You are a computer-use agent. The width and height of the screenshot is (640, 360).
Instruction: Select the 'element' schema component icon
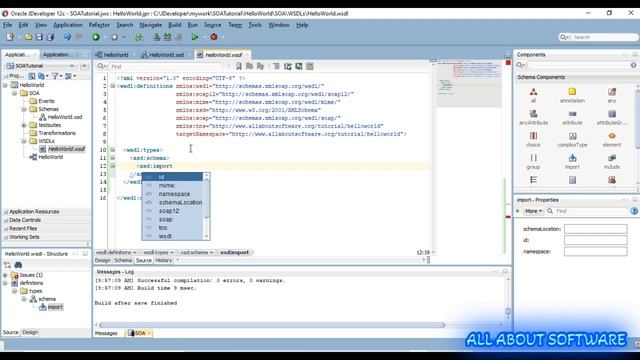click(612, 136)
